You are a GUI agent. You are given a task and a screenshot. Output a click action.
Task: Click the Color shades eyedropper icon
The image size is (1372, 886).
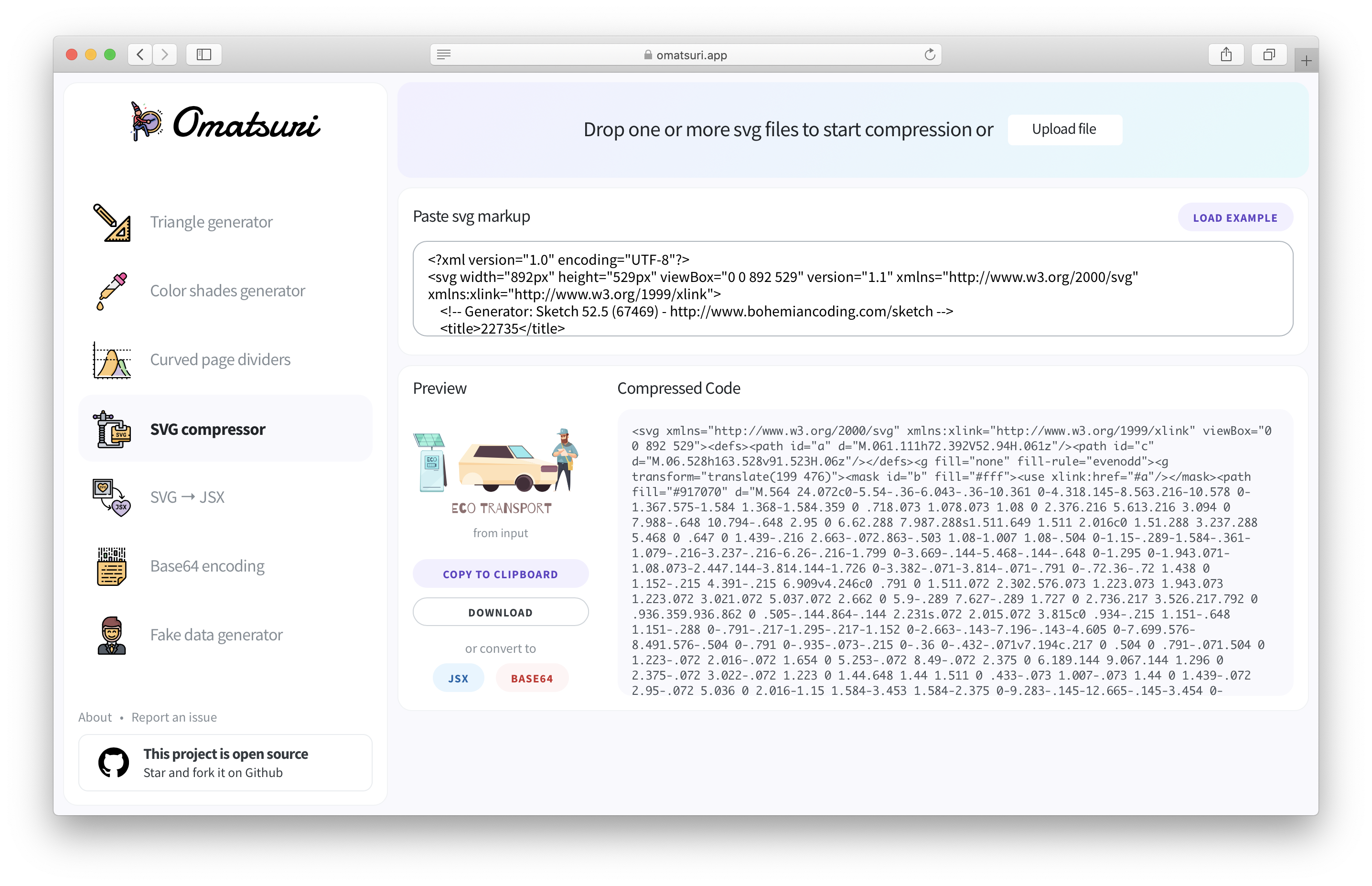point(112,291)
